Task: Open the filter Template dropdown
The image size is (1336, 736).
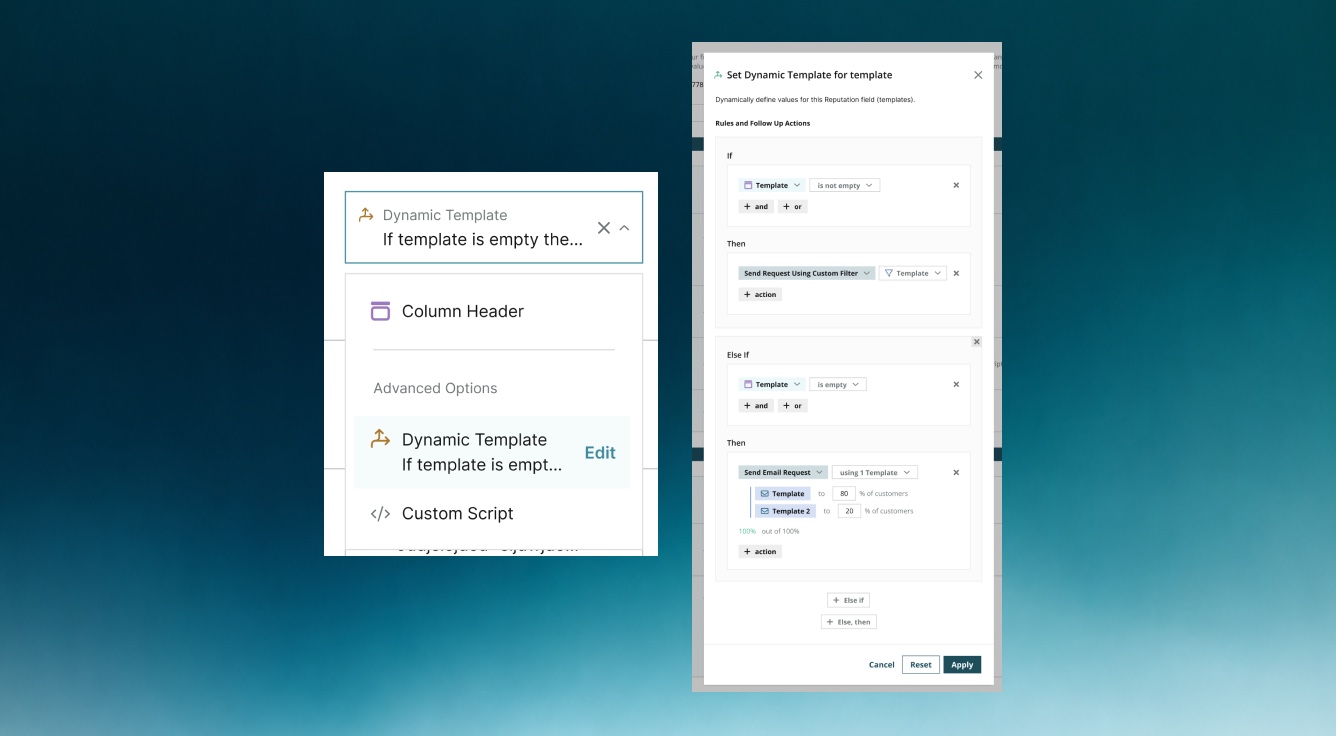Action: (912, 273)
